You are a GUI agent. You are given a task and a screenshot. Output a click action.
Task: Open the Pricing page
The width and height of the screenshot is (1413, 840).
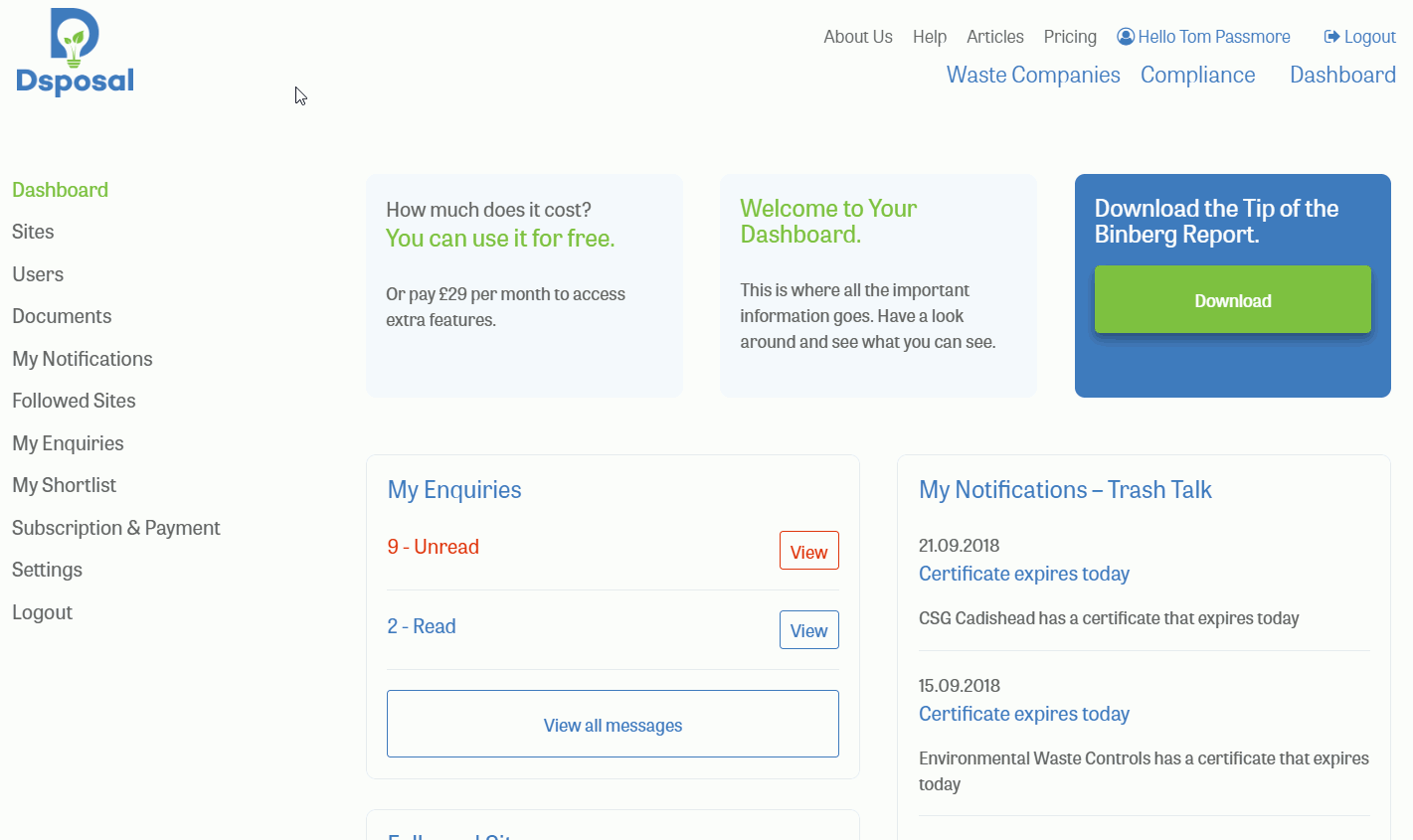[1070, 37]
